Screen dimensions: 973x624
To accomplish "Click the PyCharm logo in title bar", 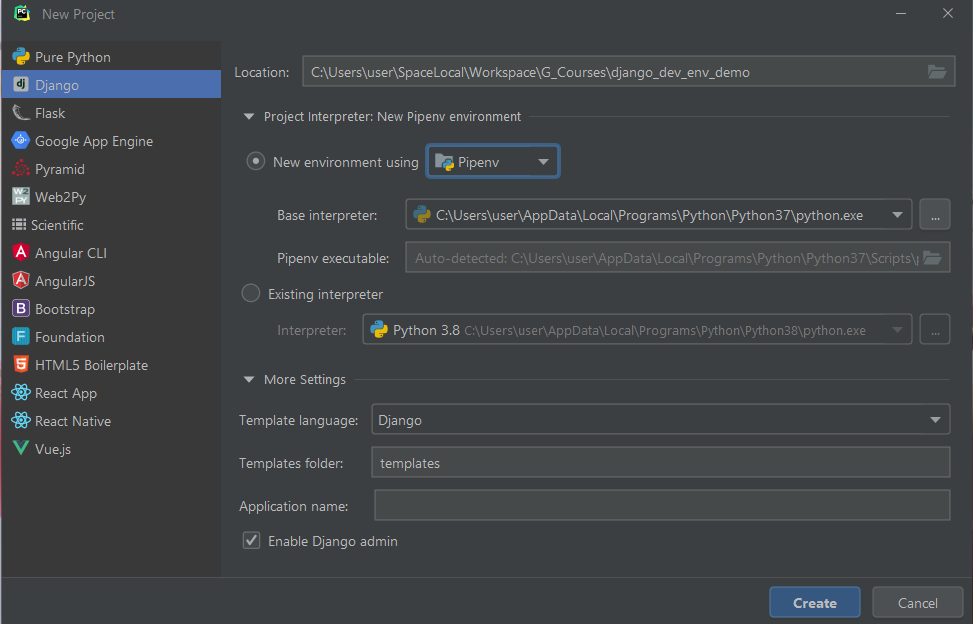I will [22, 14].
